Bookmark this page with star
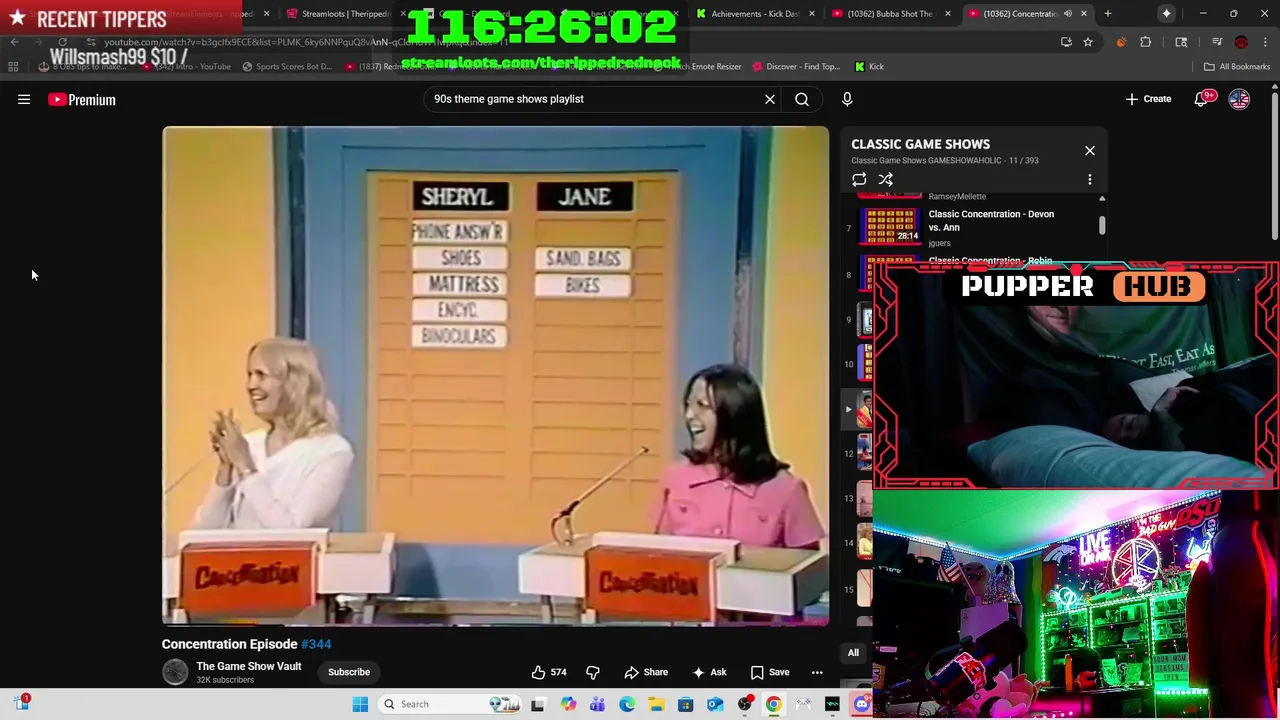The image size is (1280, 720). tap(1088, 42)
